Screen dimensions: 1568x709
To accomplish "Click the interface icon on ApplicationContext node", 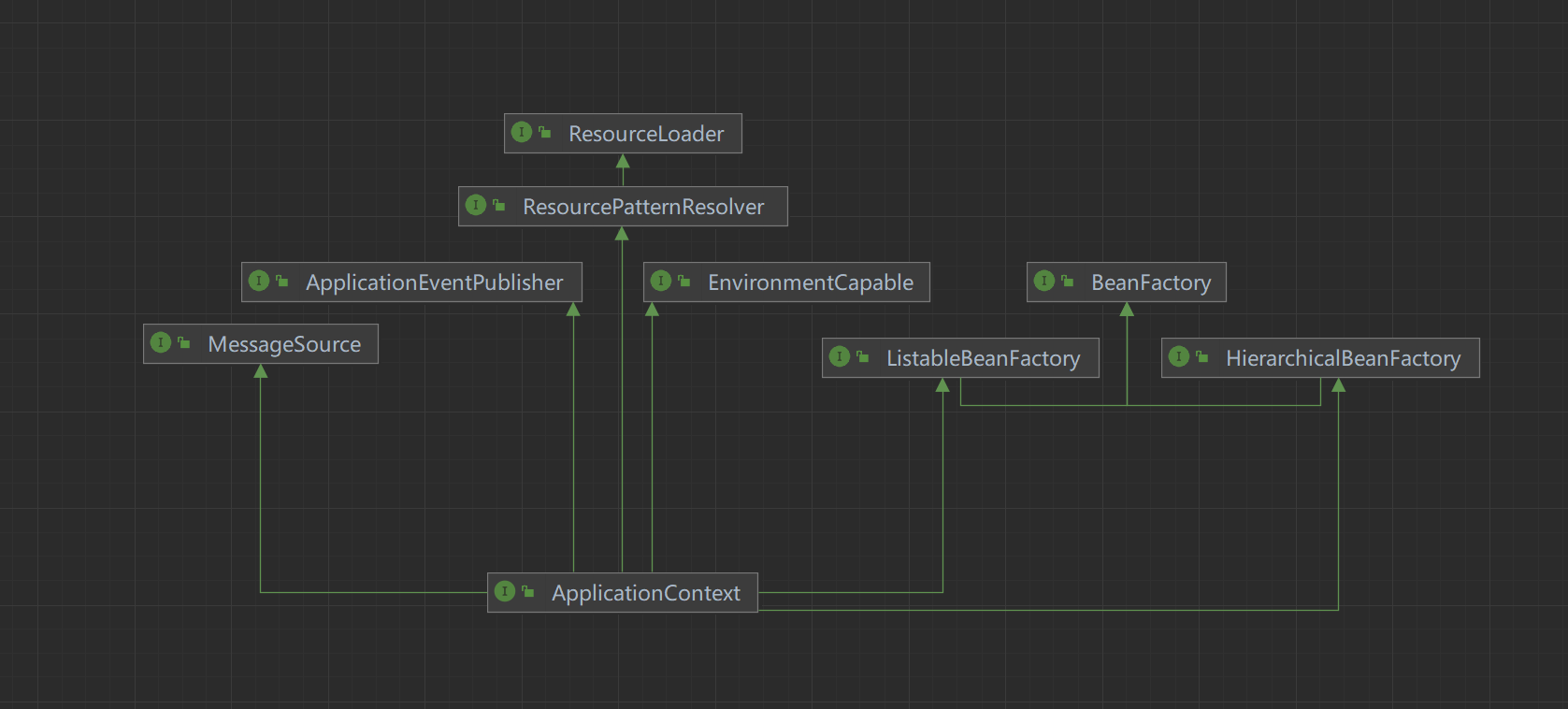I will point(505,591).
